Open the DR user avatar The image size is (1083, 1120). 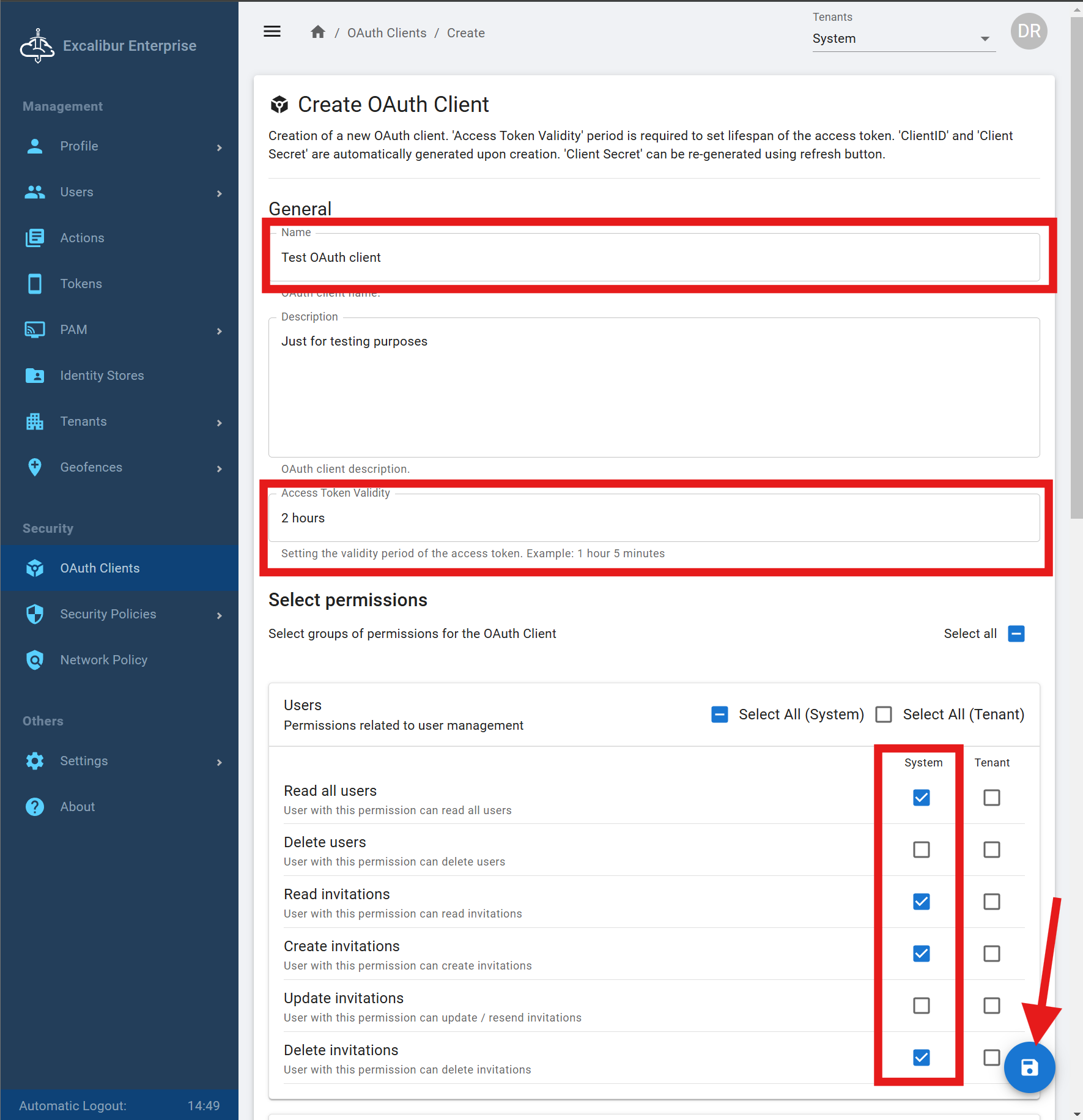1029,32
